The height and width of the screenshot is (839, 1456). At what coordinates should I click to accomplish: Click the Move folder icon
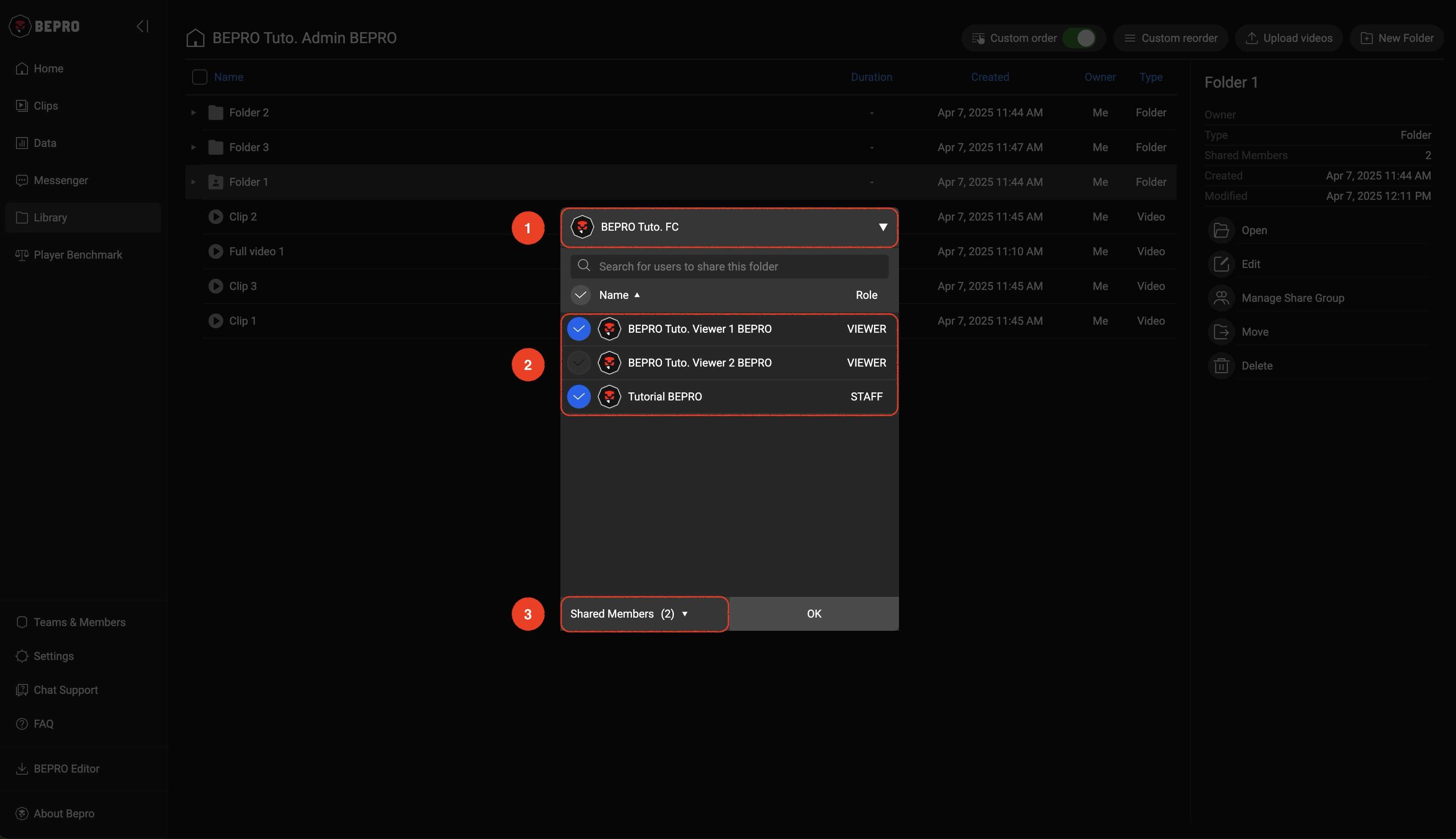[x=1221, y=332]
